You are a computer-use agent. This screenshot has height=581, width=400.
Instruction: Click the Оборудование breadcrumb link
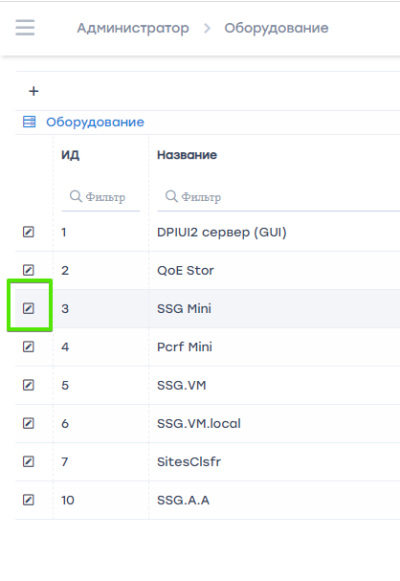coord(276,28)
